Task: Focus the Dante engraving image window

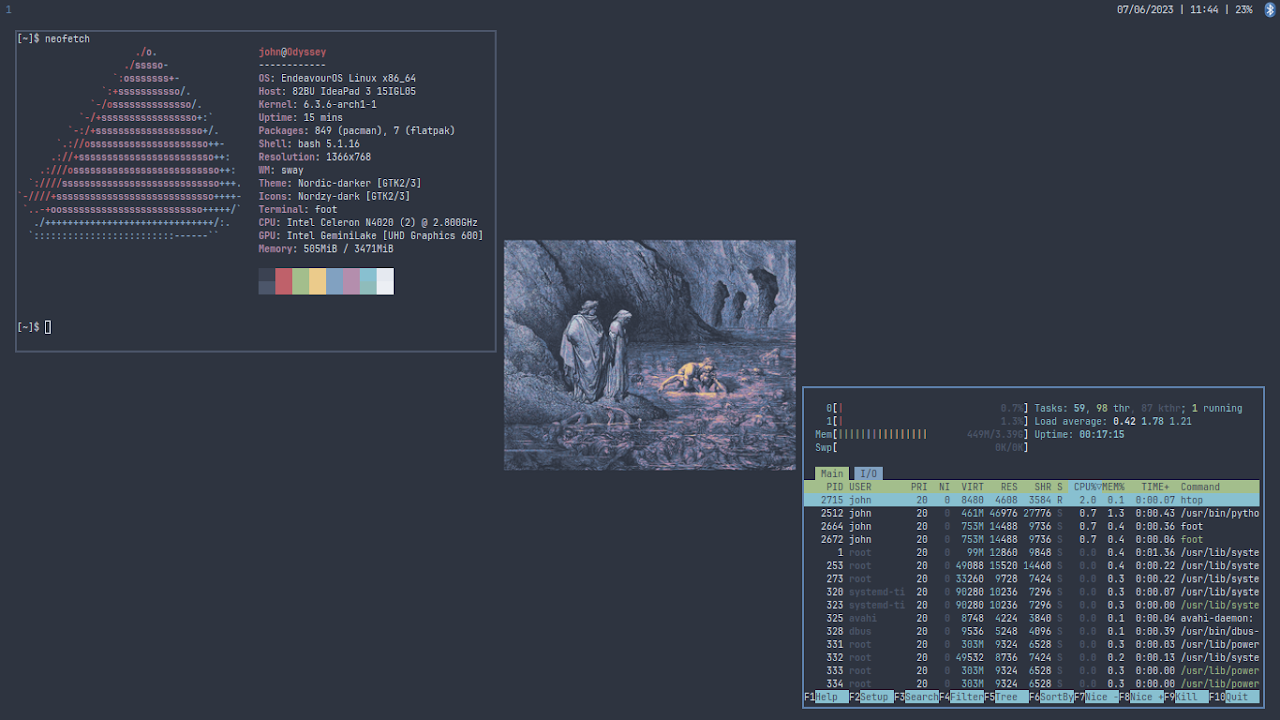Action: (x=650, y=355)
